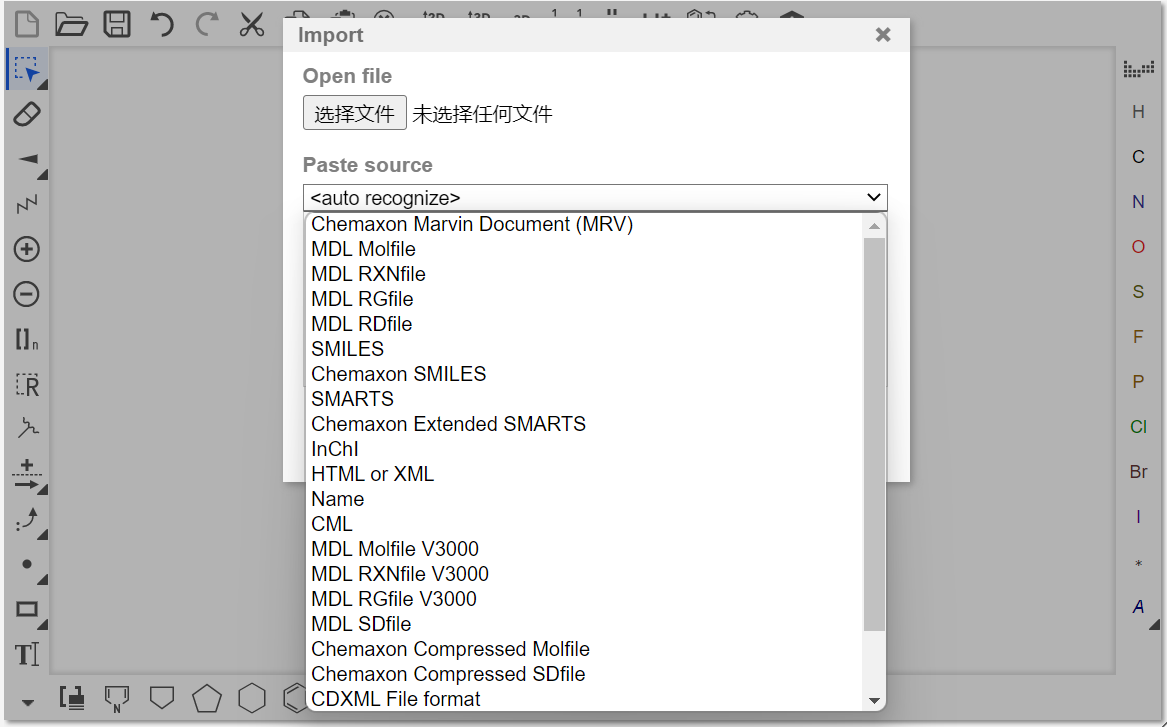This screenshot has width=1167, height=727.
Task: Choose Phosphorus atom P
Action: (x=1138, y=382)
